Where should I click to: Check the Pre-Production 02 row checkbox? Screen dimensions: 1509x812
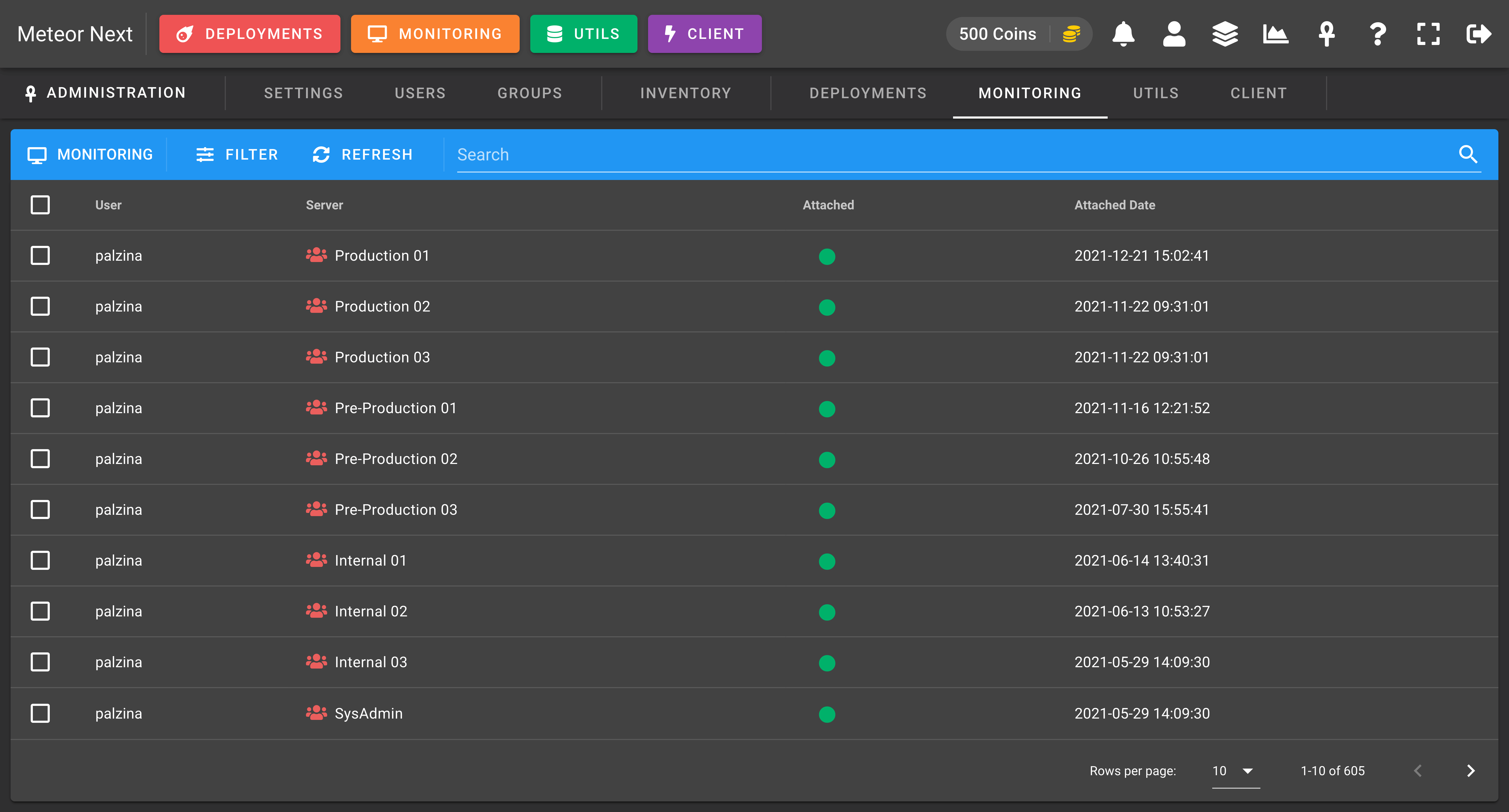coord(40,458)
